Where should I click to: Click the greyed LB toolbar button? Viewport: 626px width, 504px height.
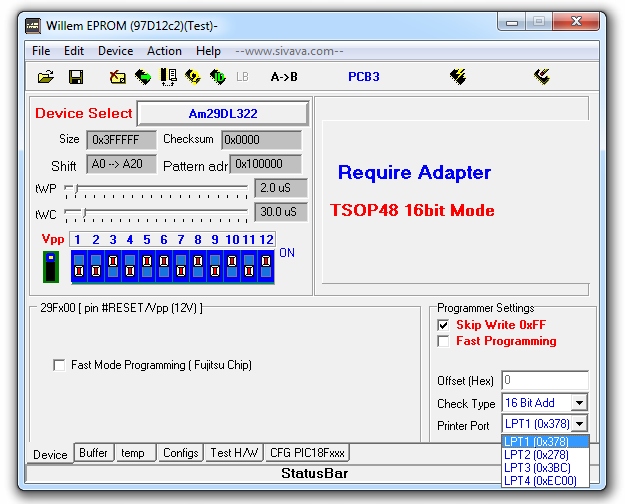(242, 77)
